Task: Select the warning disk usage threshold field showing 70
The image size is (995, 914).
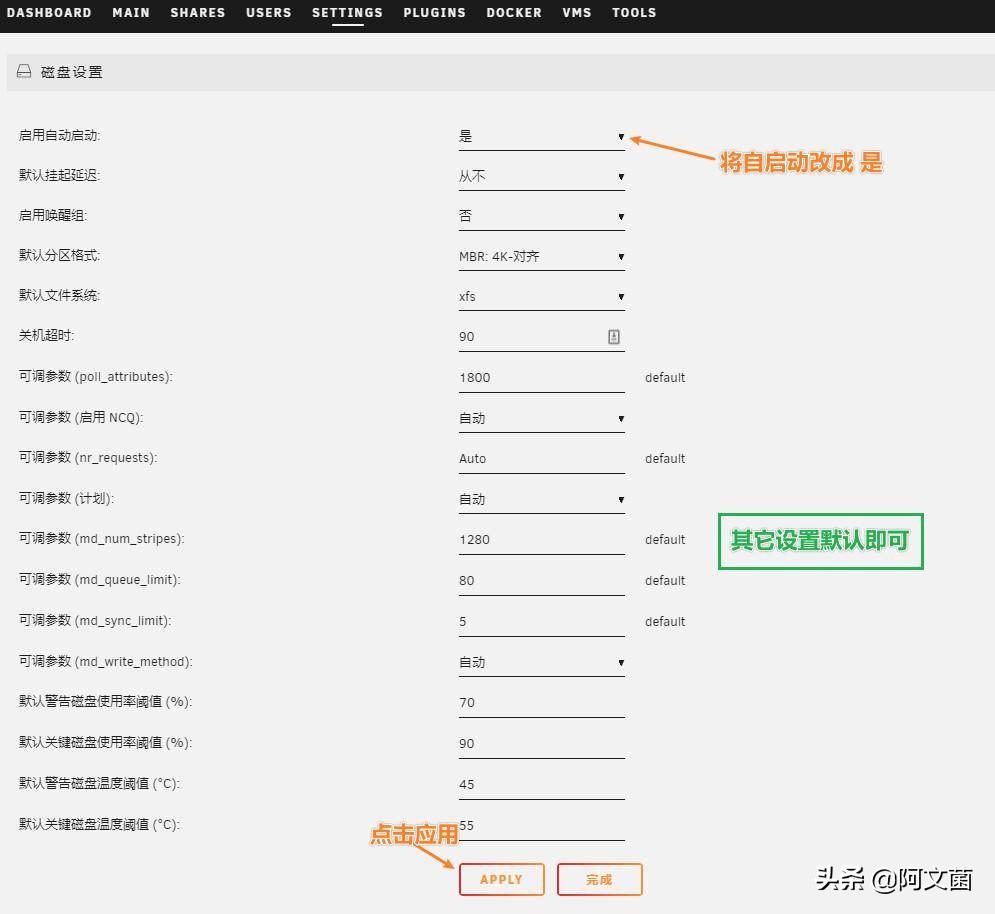Action: [540, 702]
